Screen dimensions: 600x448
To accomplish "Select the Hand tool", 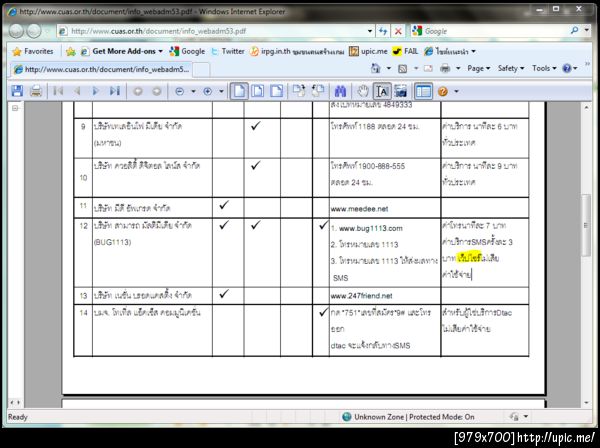I will click(x=363, y=91).
